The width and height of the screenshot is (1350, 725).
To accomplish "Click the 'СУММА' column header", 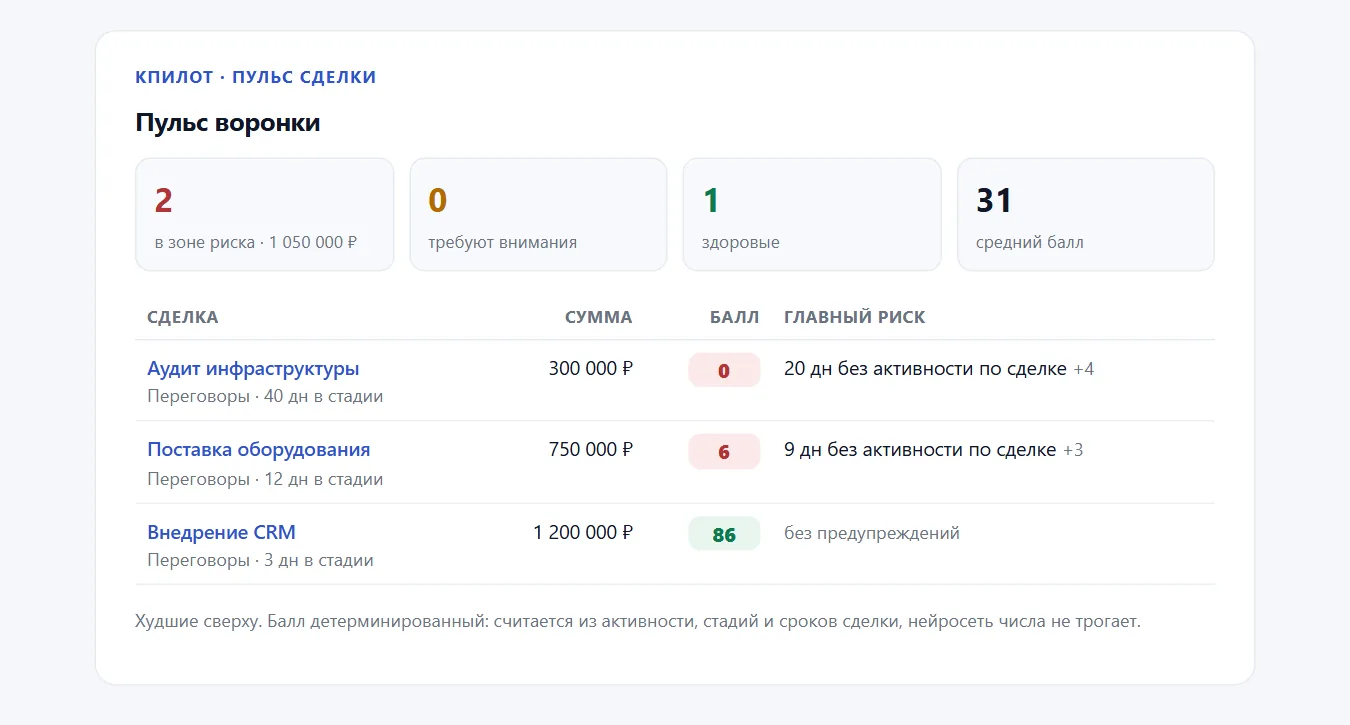I will coord(598,317).
